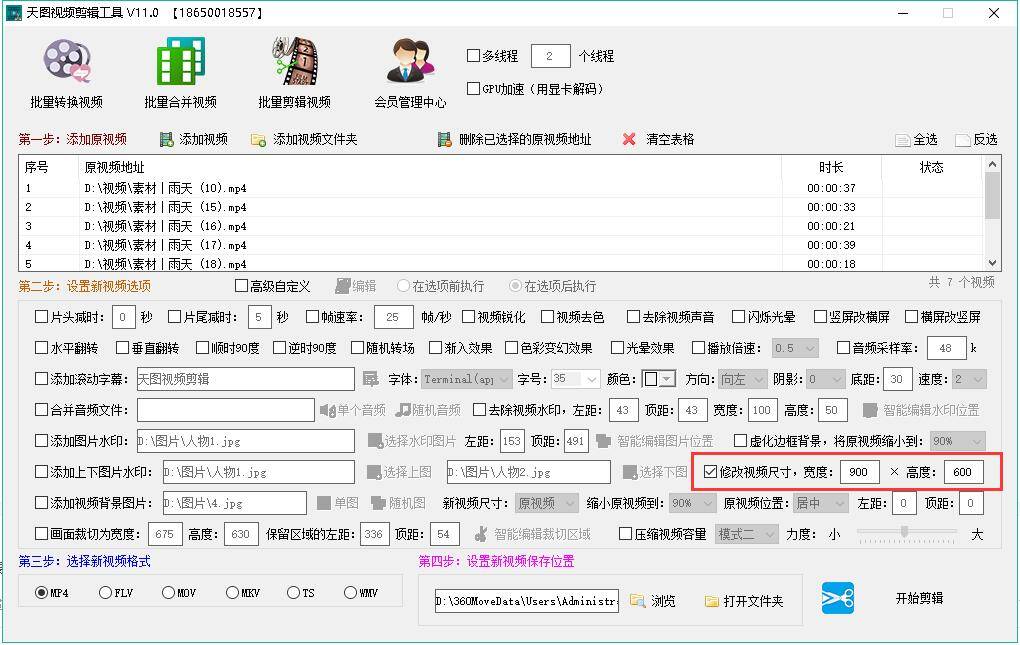
Task: Check the 片头减时 option
Action: 41,317
